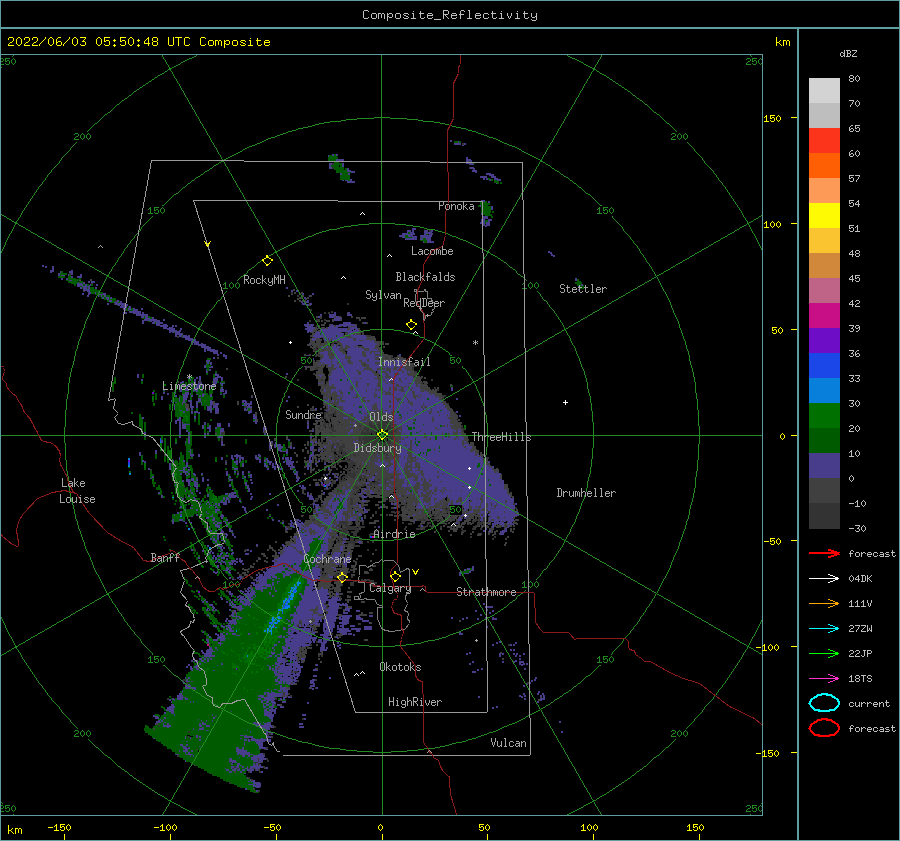The image size is (900, 841).
Task: Click the blue high-reflectivity streak southwest of Cochrane
Action: tap(284, 607)
